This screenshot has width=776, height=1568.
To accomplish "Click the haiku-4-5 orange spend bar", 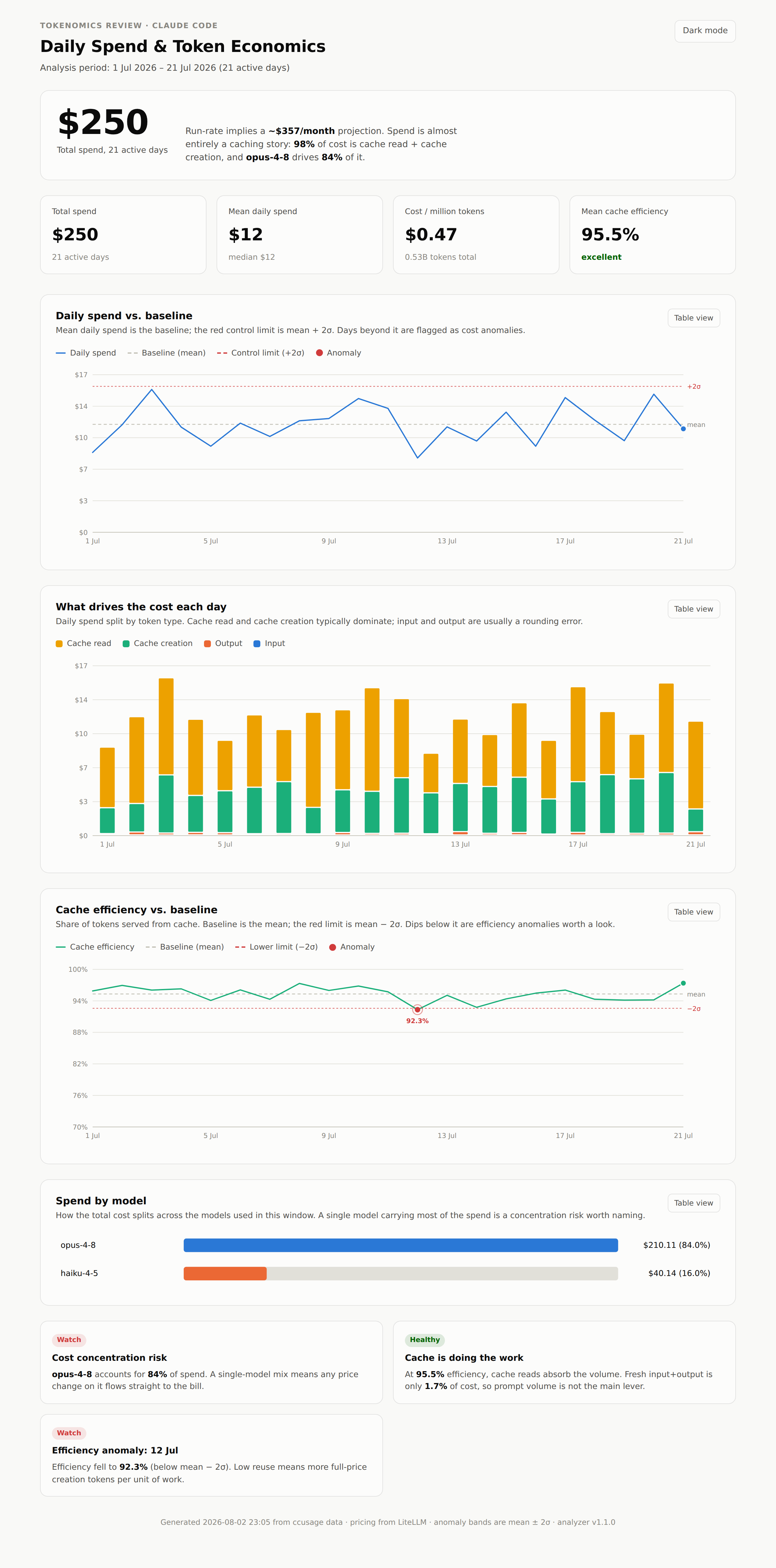I will (x=225, y=1273).
